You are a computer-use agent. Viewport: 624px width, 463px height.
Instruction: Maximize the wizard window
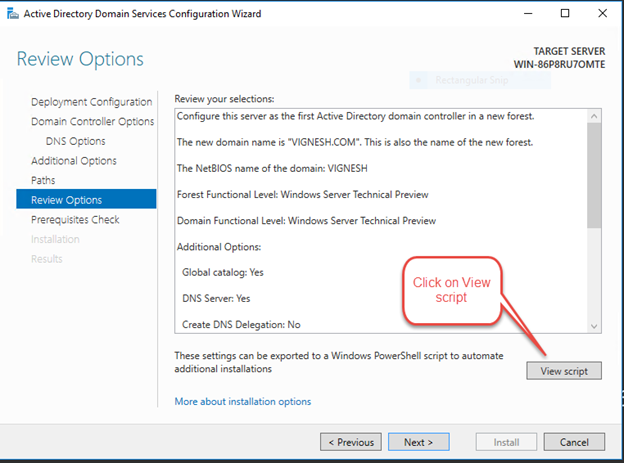tap(564, 14)
